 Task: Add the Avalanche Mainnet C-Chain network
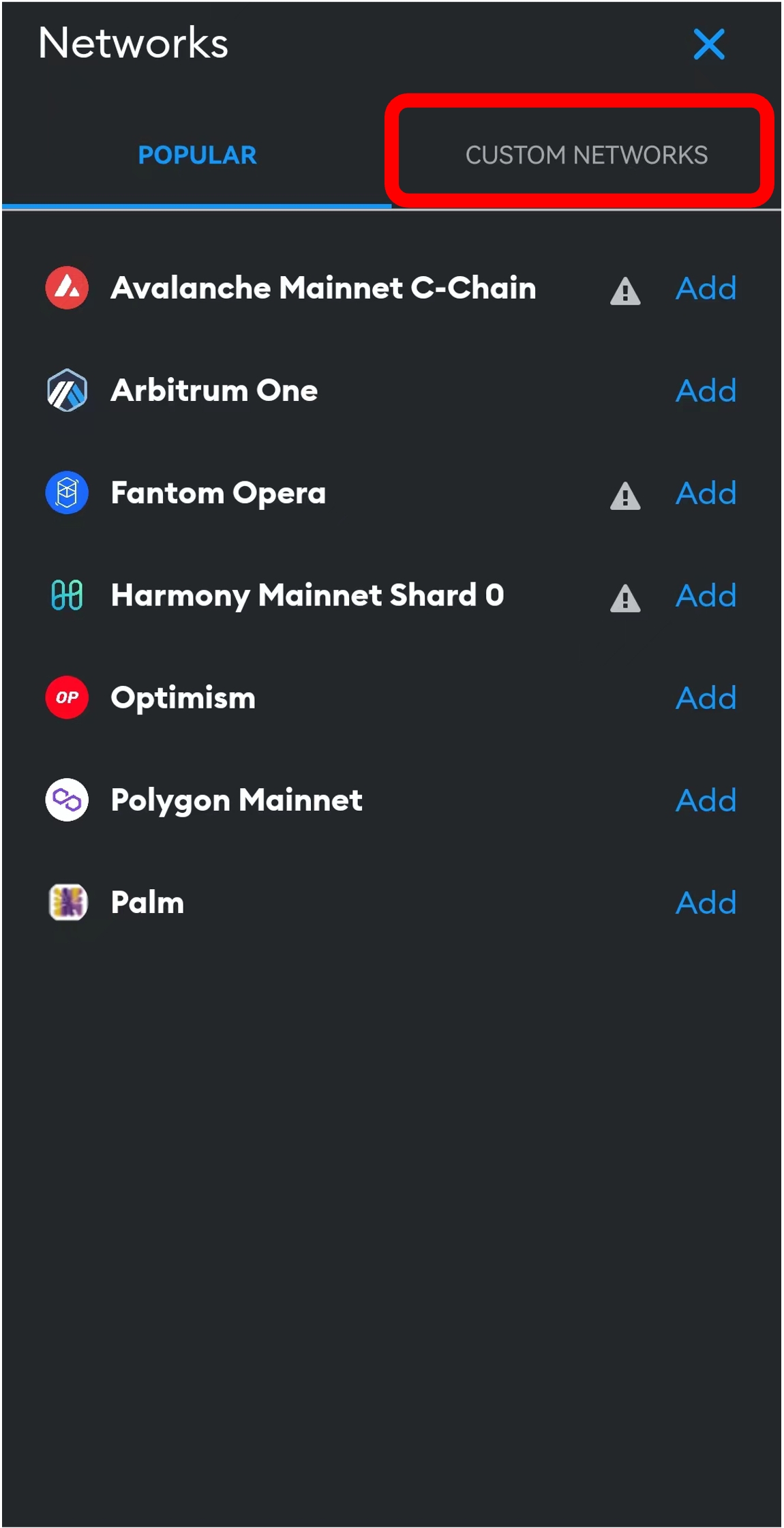click(x=706, y=288)
